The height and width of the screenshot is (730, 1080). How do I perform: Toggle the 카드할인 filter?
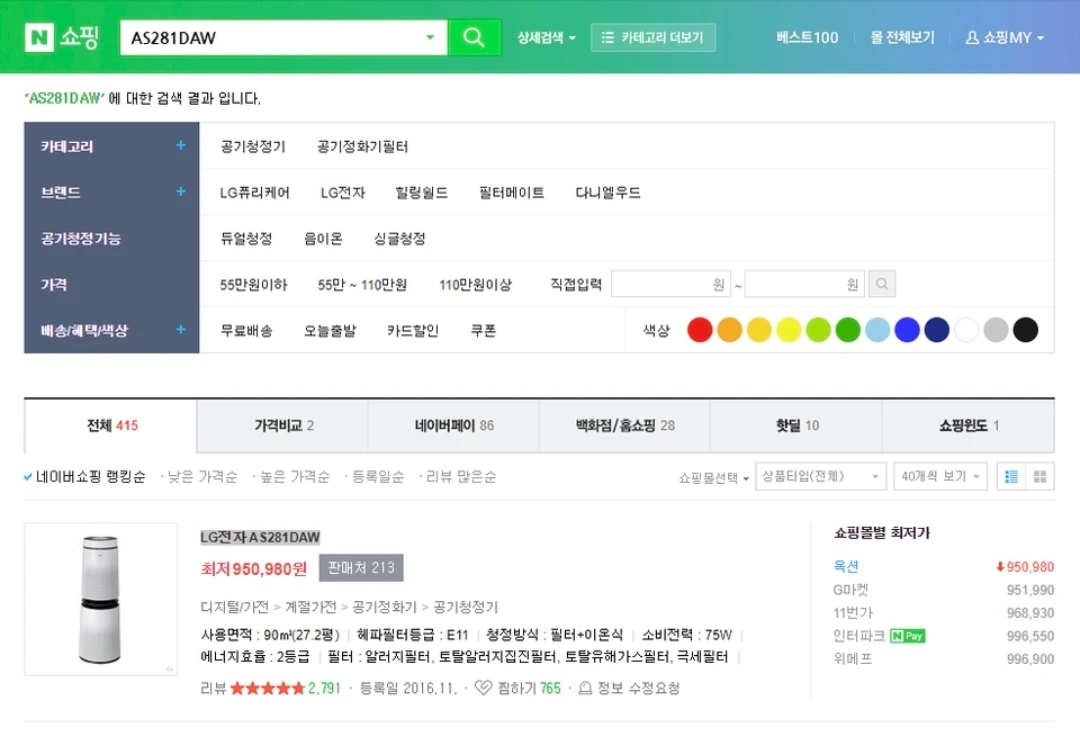point(413,331)
